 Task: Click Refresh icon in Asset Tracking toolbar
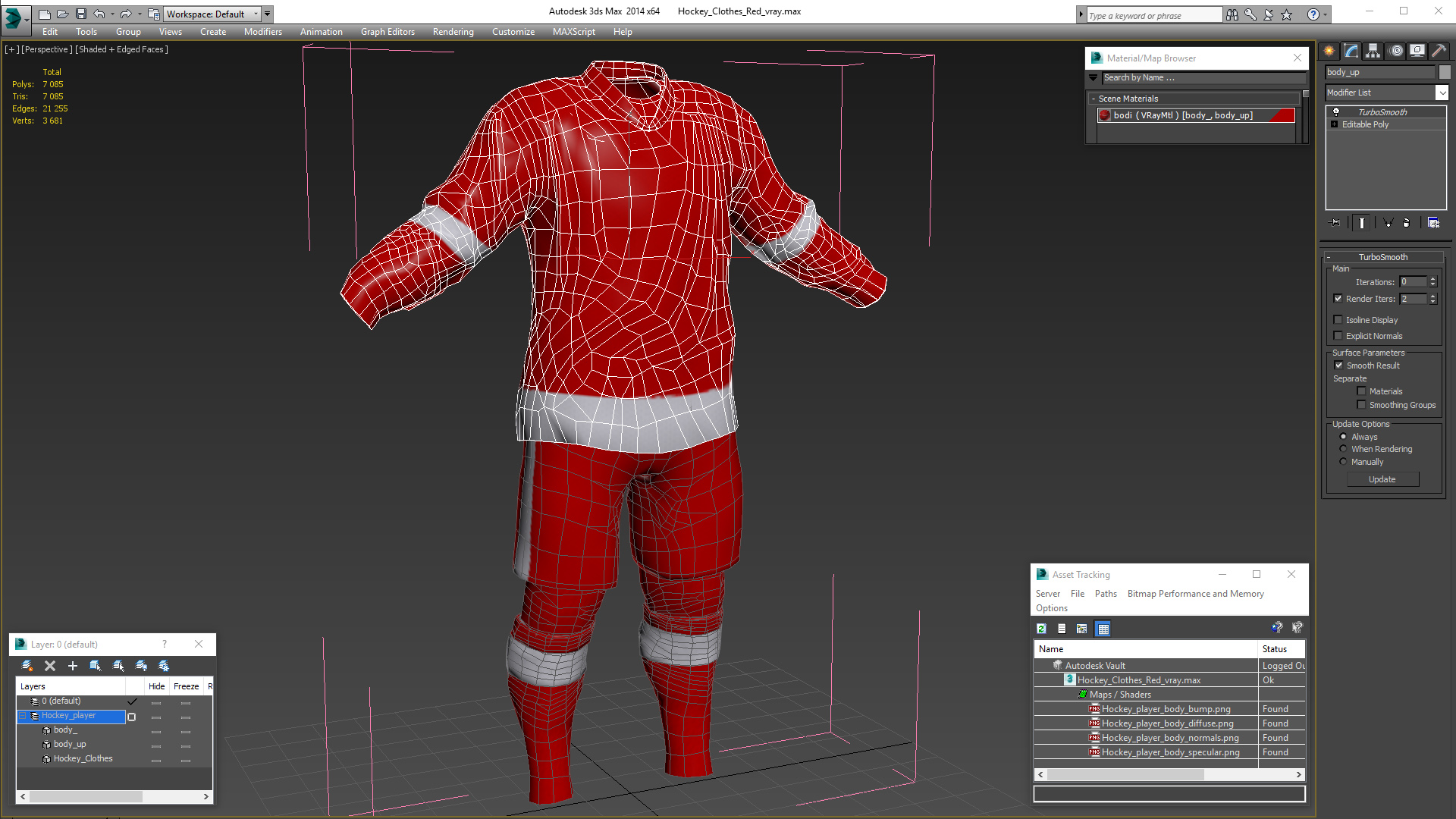[x=1041, y=629]
